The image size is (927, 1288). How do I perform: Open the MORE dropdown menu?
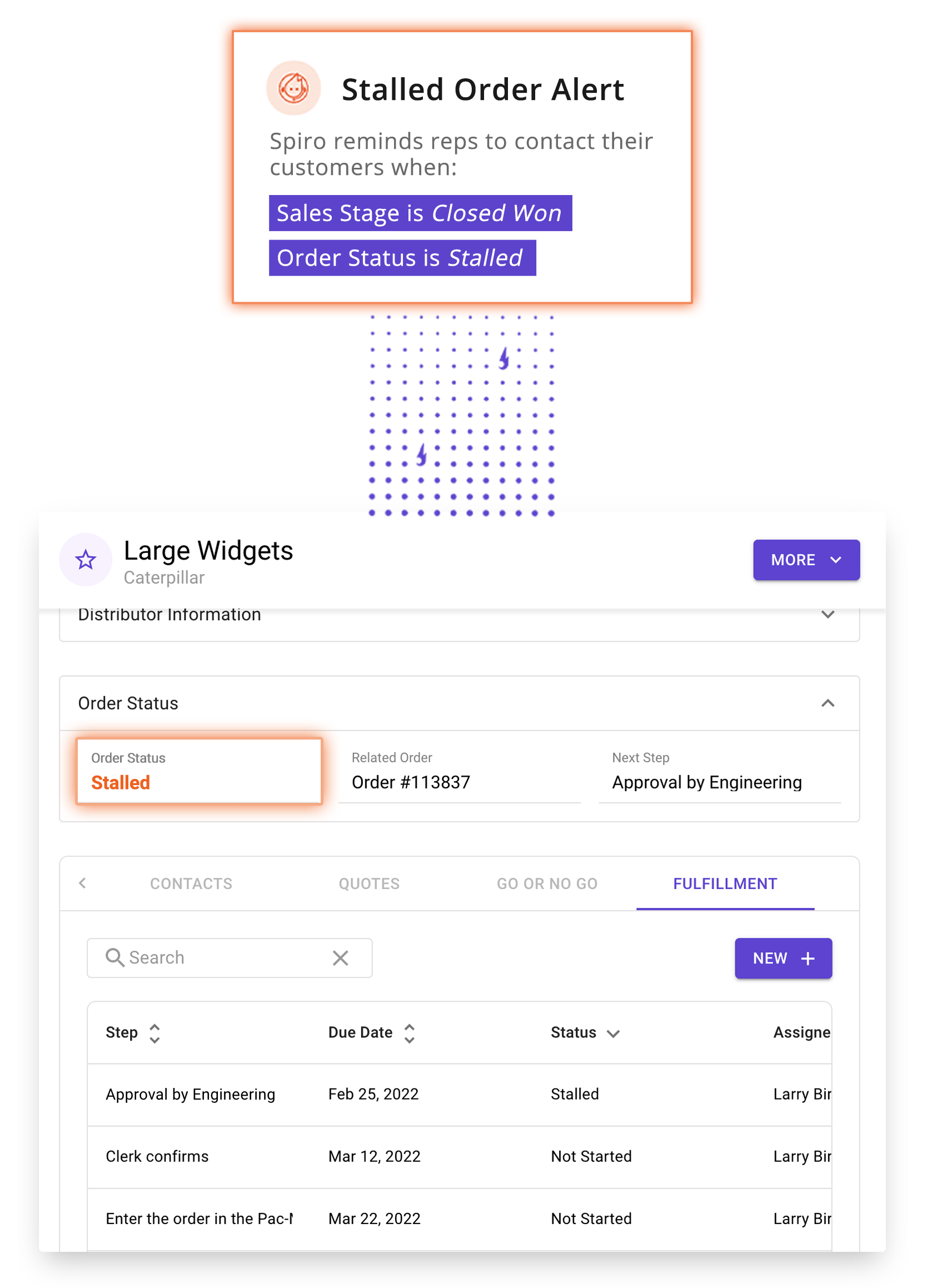806,560
